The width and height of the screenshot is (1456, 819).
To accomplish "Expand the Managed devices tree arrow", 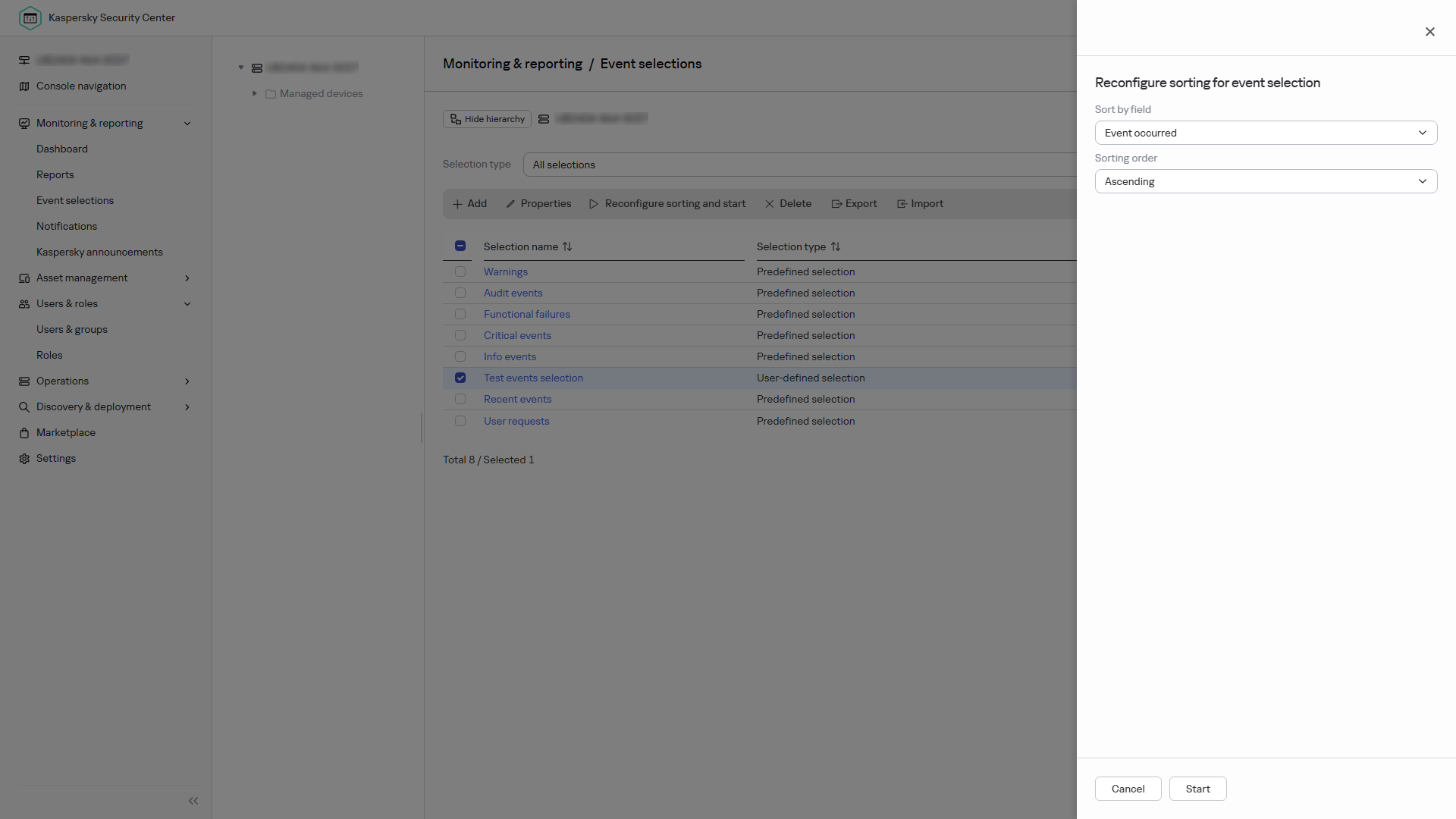I will coord(255,93).
